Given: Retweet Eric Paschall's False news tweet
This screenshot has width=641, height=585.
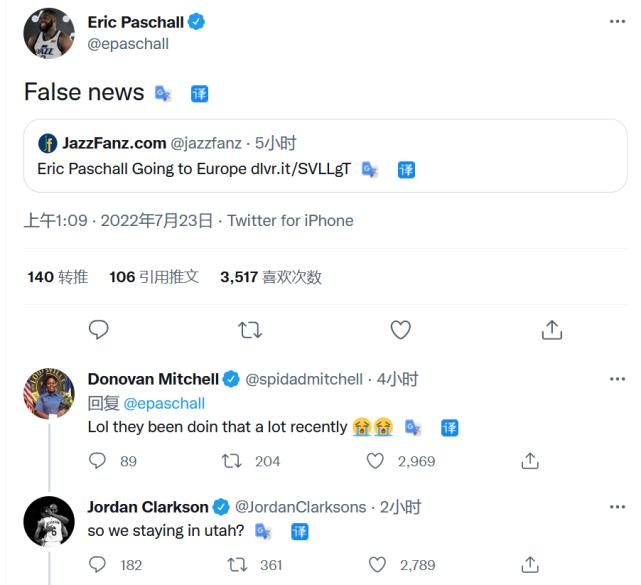Looking at the screenshot, I should [x=249, y=329].
